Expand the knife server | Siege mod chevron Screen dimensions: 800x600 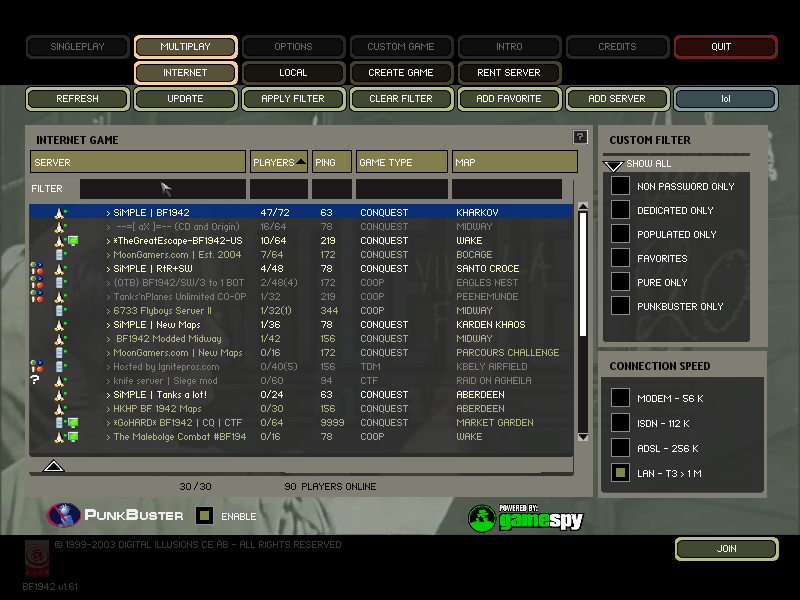point(108,381)
